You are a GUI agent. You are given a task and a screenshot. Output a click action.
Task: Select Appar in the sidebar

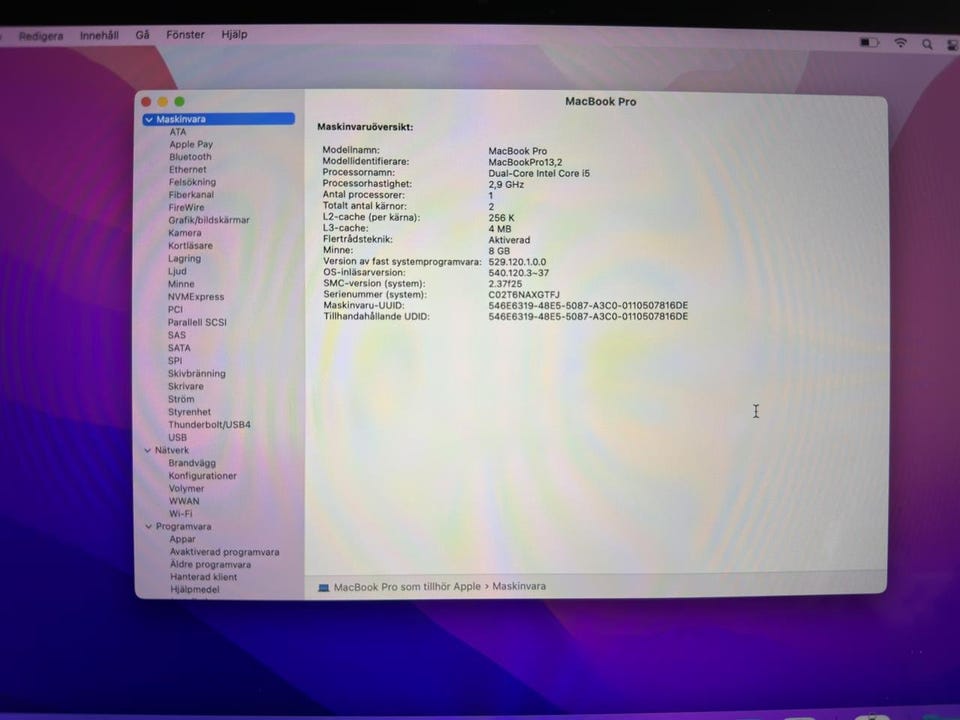[182, 539]
